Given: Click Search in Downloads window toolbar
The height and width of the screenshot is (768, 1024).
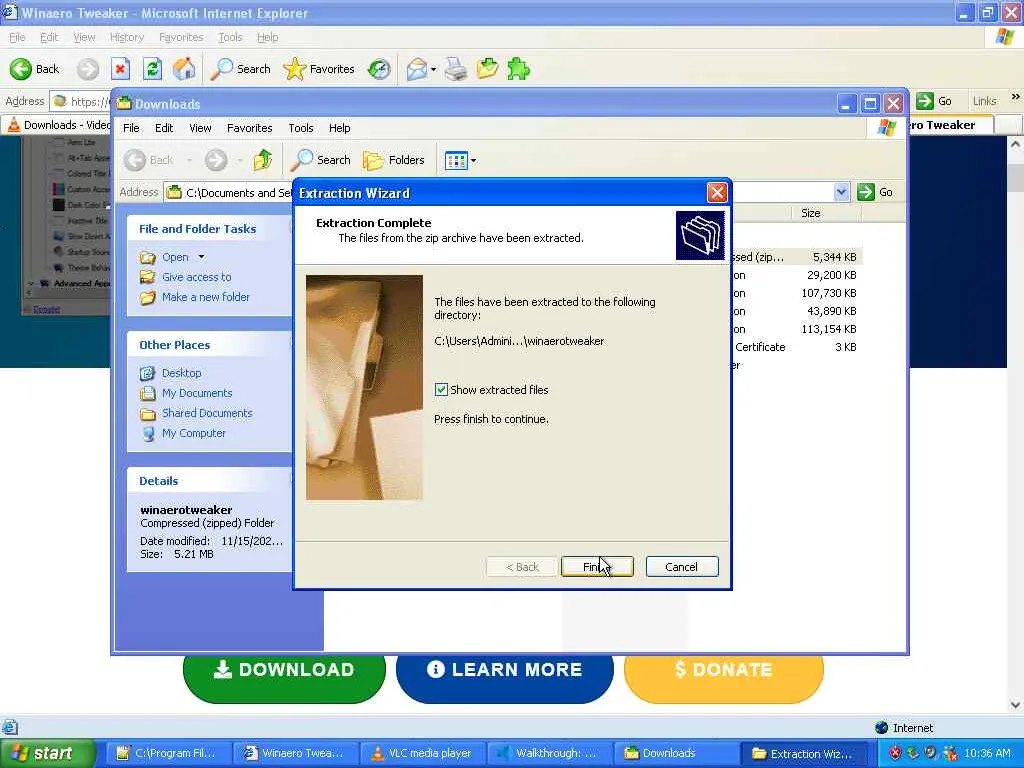Looking at the screenshot, I should [321, 159].
